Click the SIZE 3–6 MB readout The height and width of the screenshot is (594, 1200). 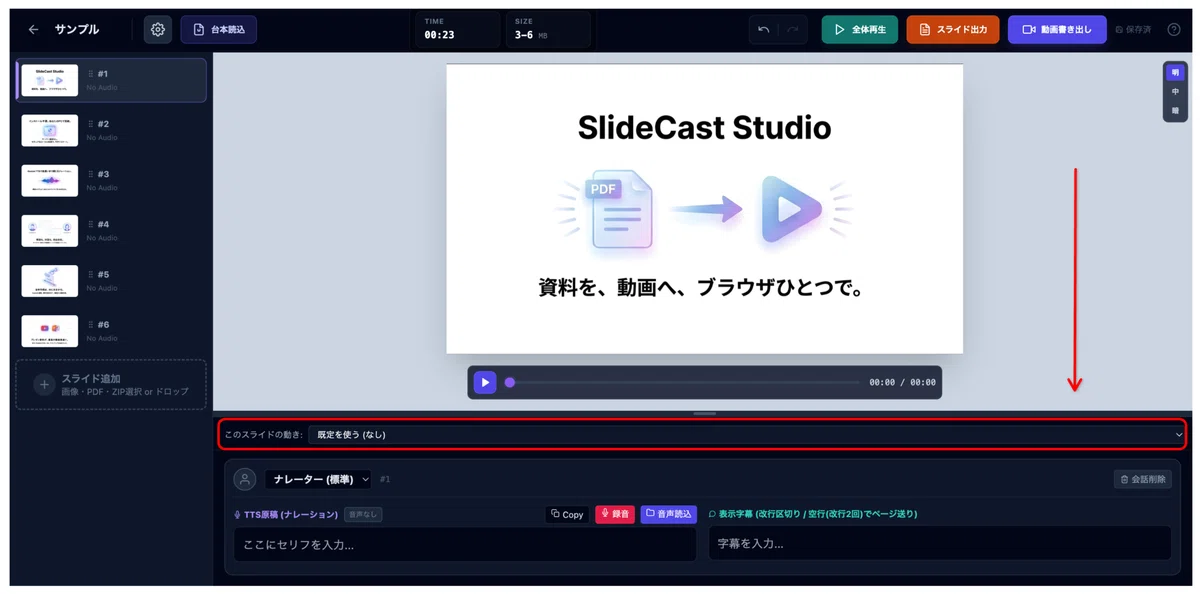(x=547, y=30)
